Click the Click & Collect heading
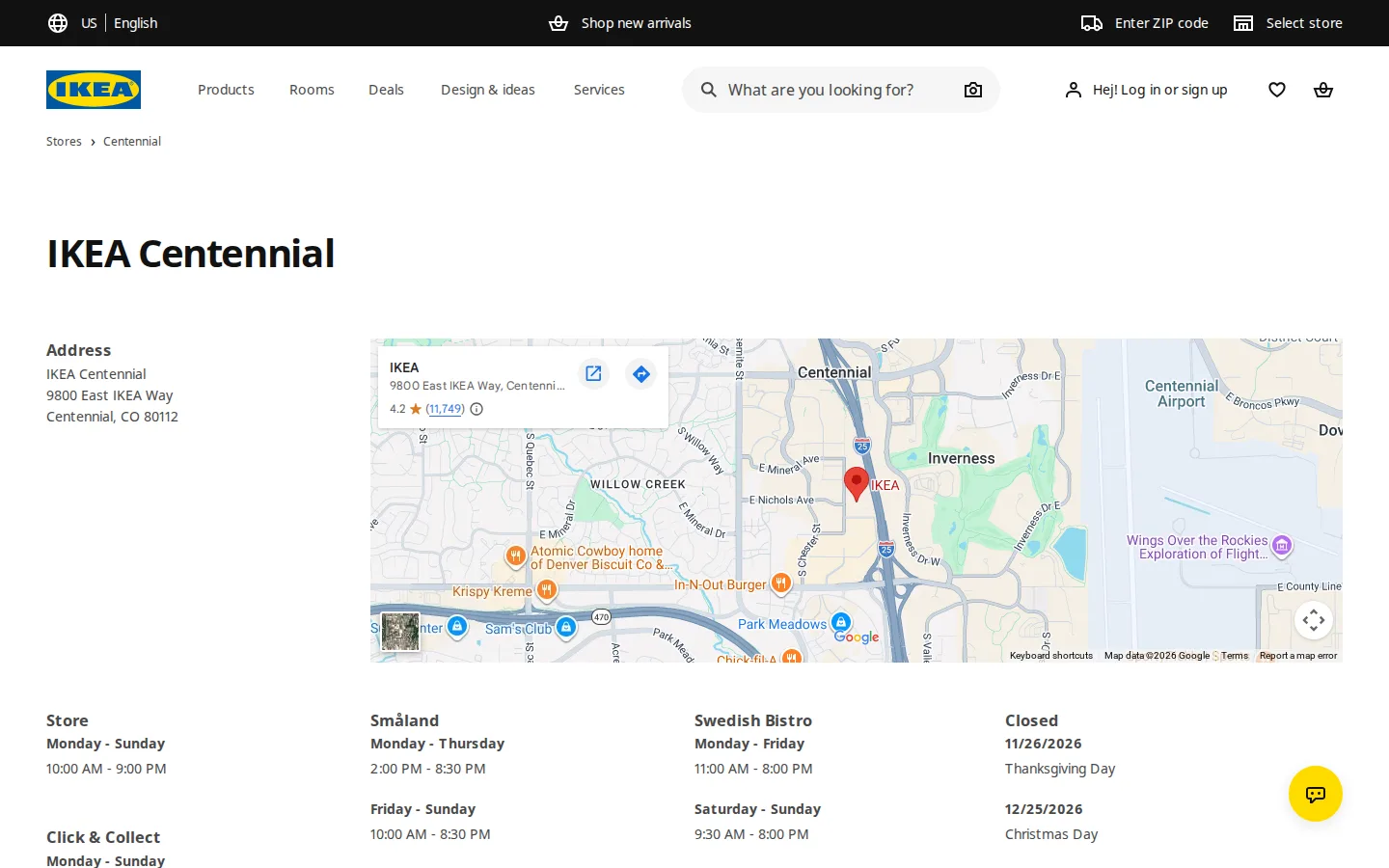This screenshot has width=1389, height=868. [x=103, y=837]
